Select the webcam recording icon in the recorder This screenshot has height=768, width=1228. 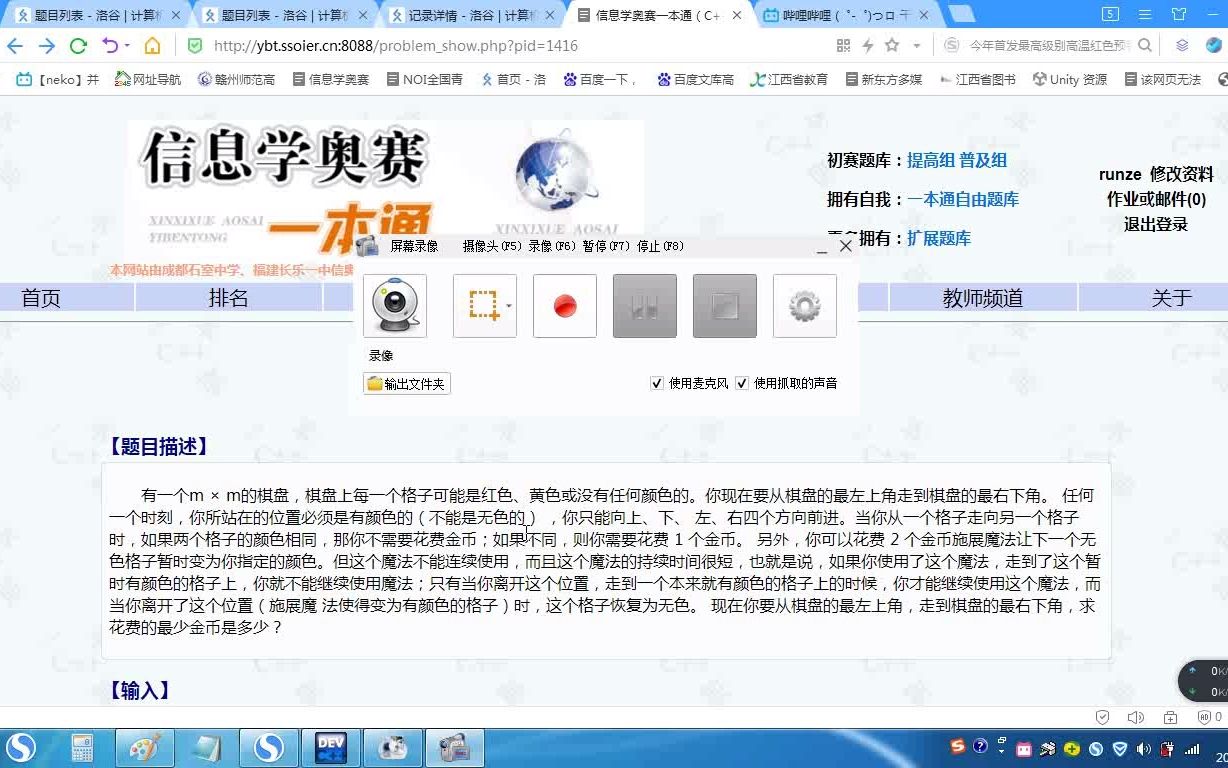point(394,306)
